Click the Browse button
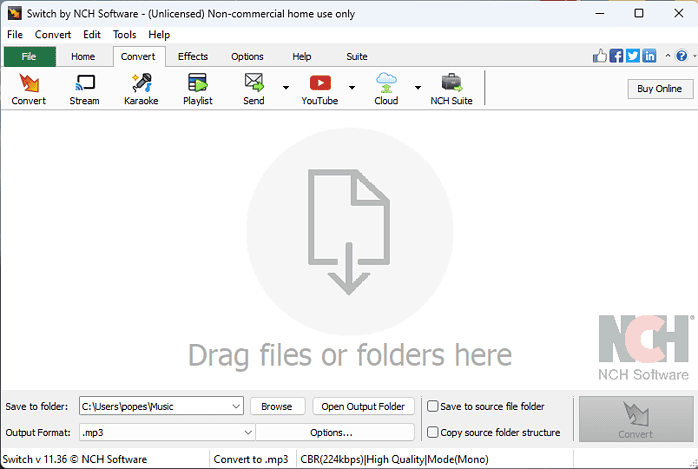Screen dimensions: 698x469 pyautogui.click(x=277, y=406)
